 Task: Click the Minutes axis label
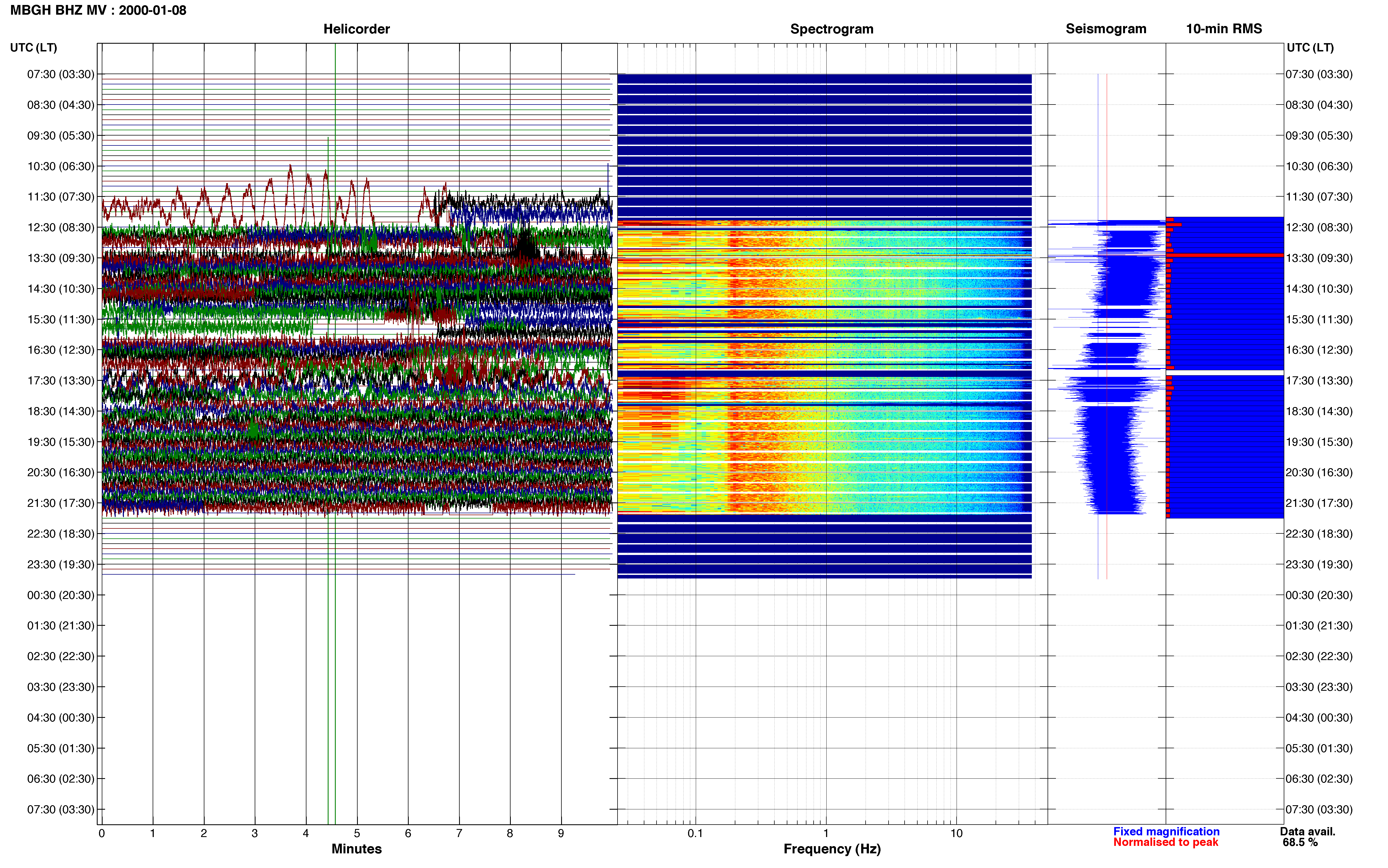(x=356, y=848)
